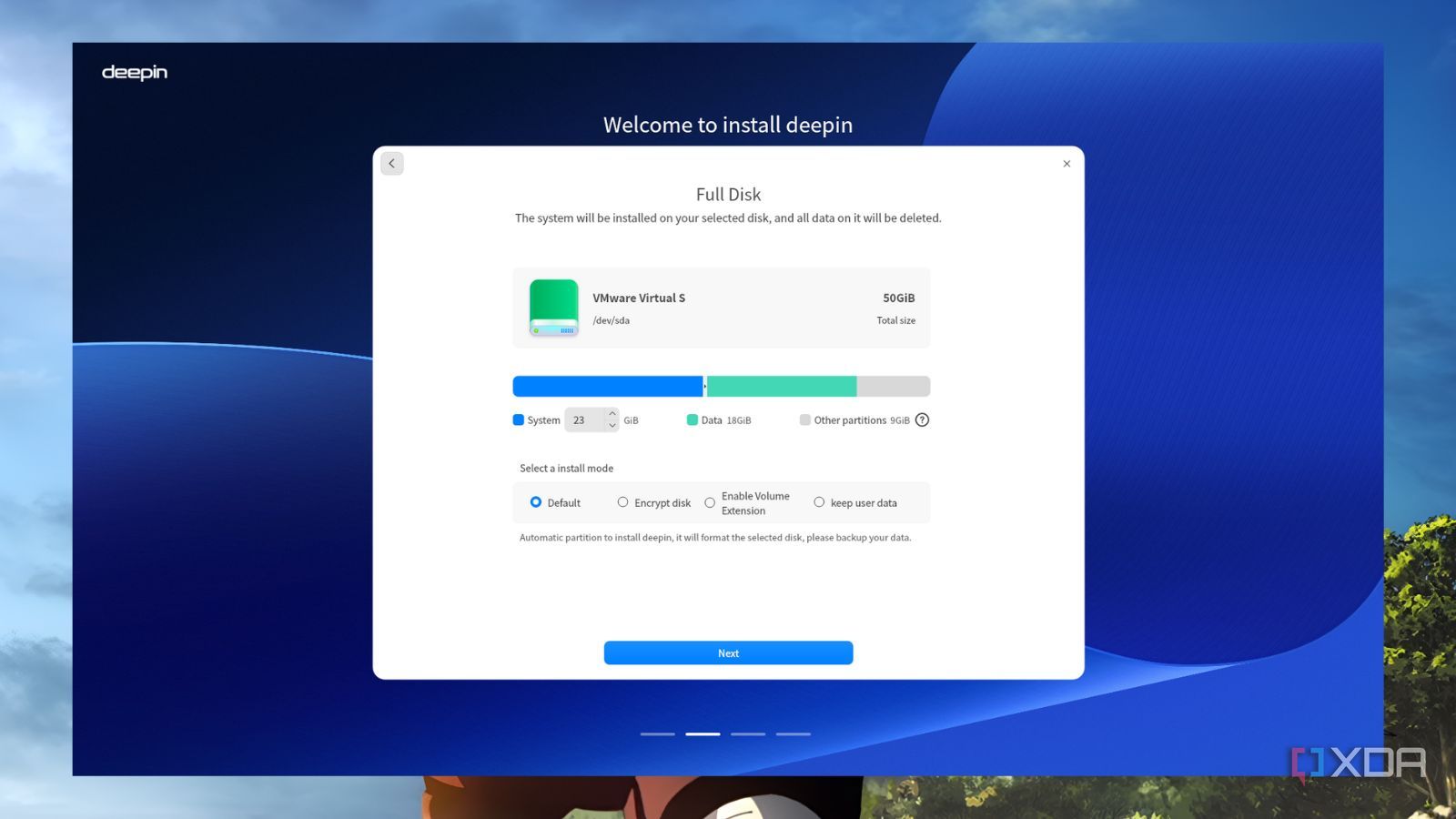
Task: Click the teal Data legend swatch
Action: [693, 420]
